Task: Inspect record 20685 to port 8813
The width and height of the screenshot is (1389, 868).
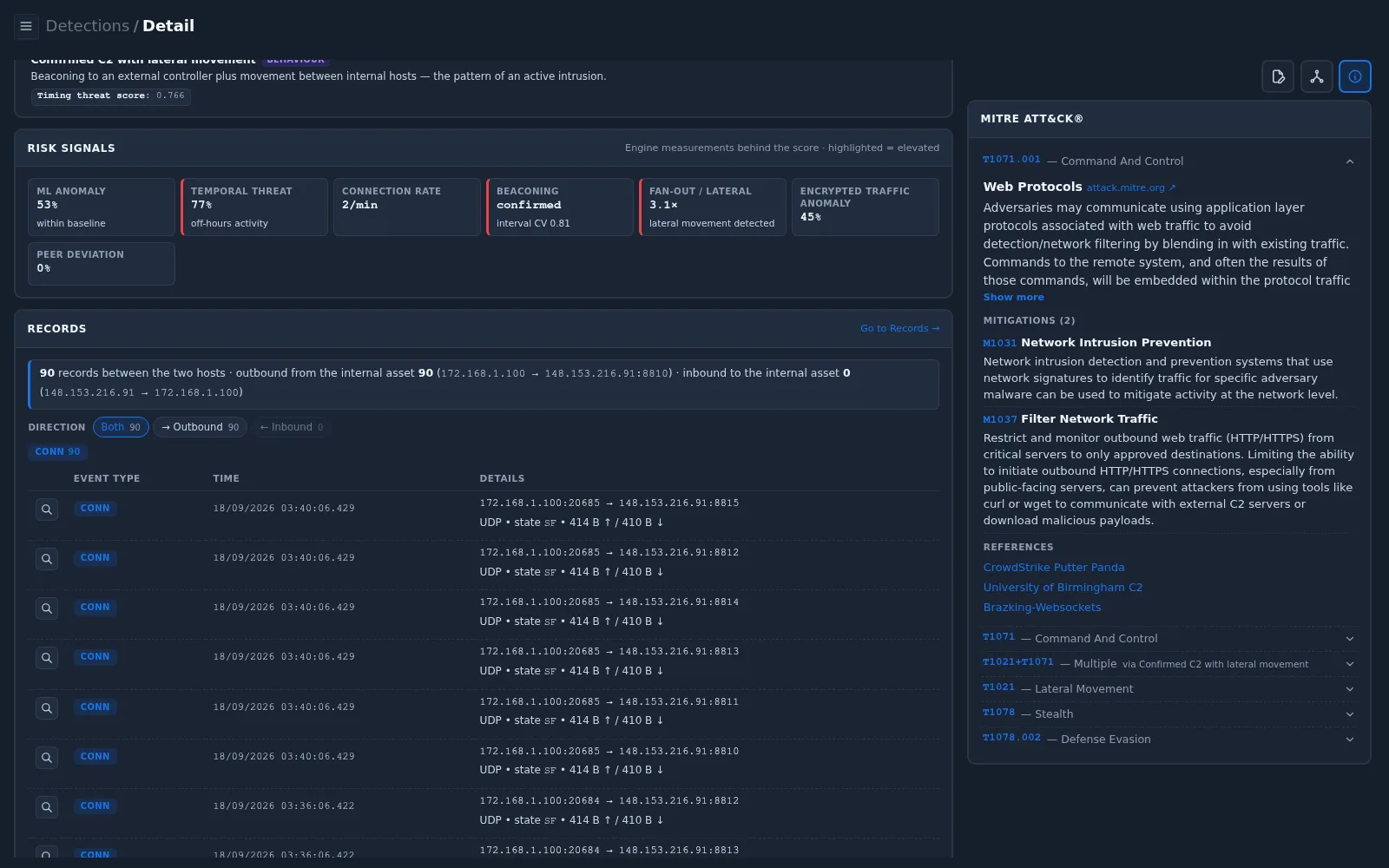Action: (47, 658)
